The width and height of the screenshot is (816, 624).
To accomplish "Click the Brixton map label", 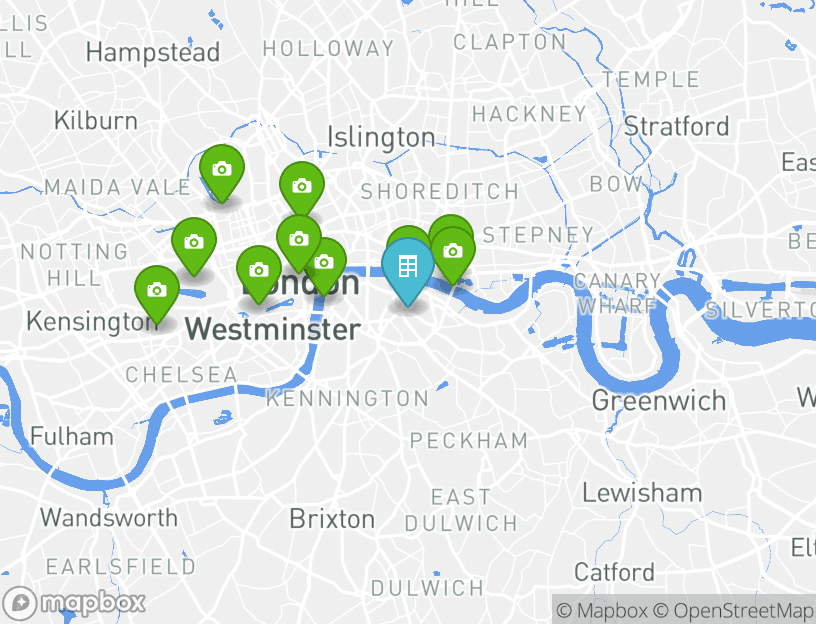I will (332, 519).
